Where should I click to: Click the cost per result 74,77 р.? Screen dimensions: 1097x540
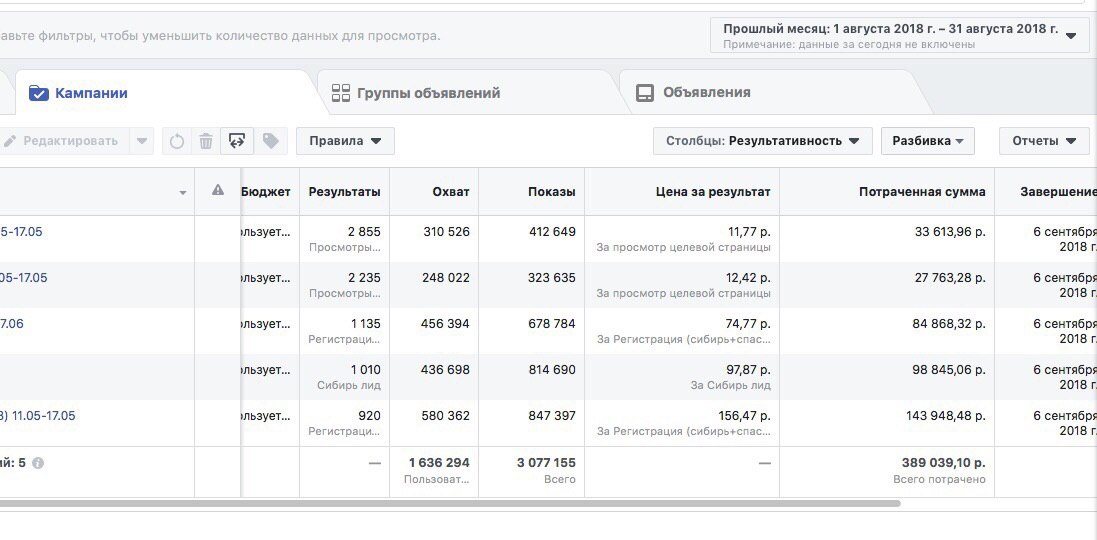coord(748,324)
